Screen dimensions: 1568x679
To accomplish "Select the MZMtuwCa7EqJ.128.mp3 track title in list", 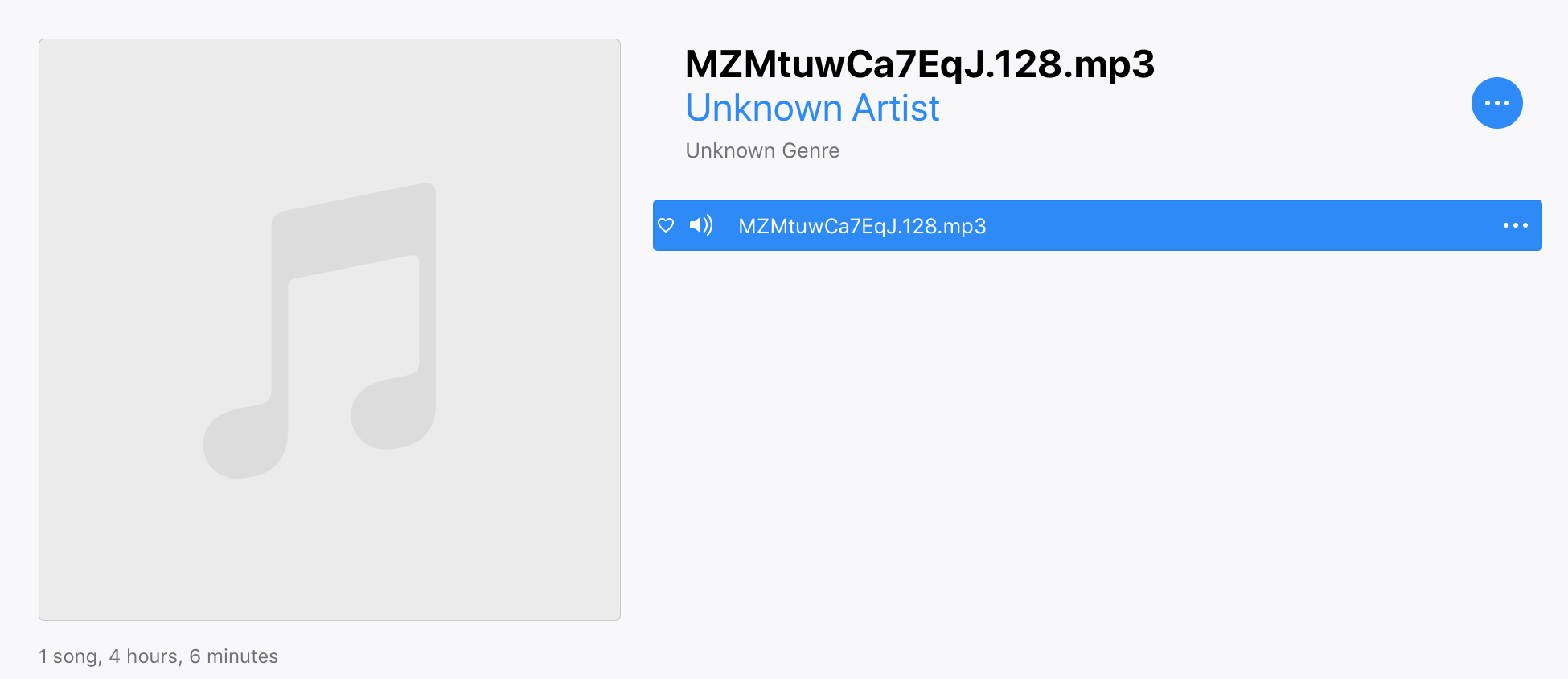I will 862,226.
